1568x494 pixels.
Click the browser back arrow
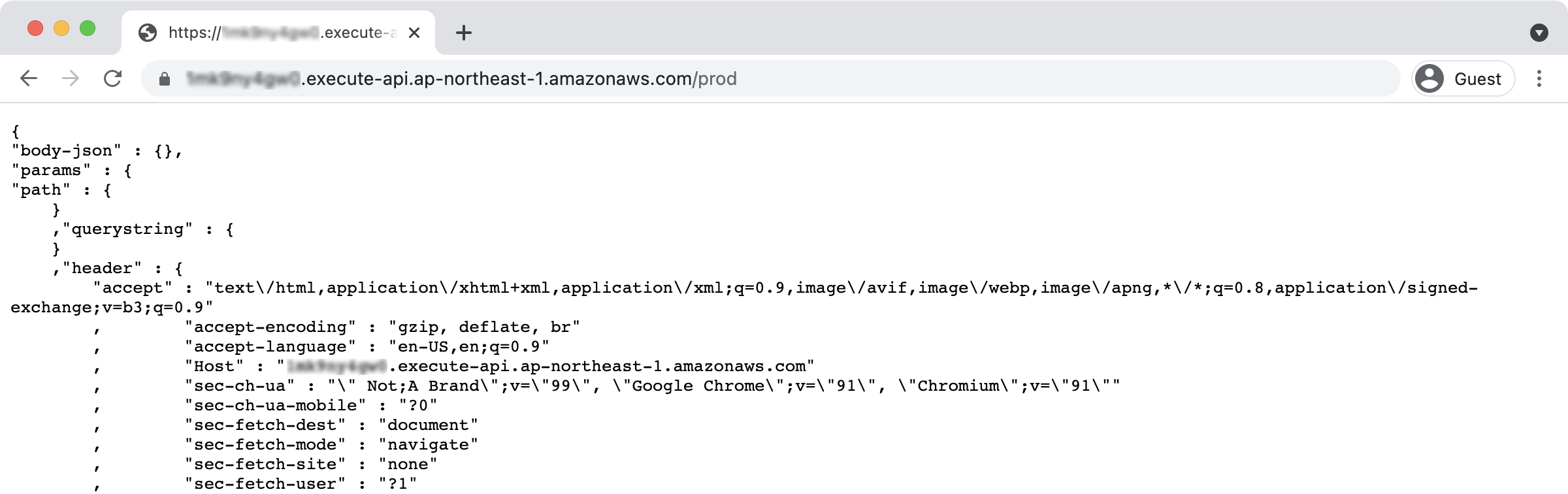pyautogui.click(x=29, y=78)
